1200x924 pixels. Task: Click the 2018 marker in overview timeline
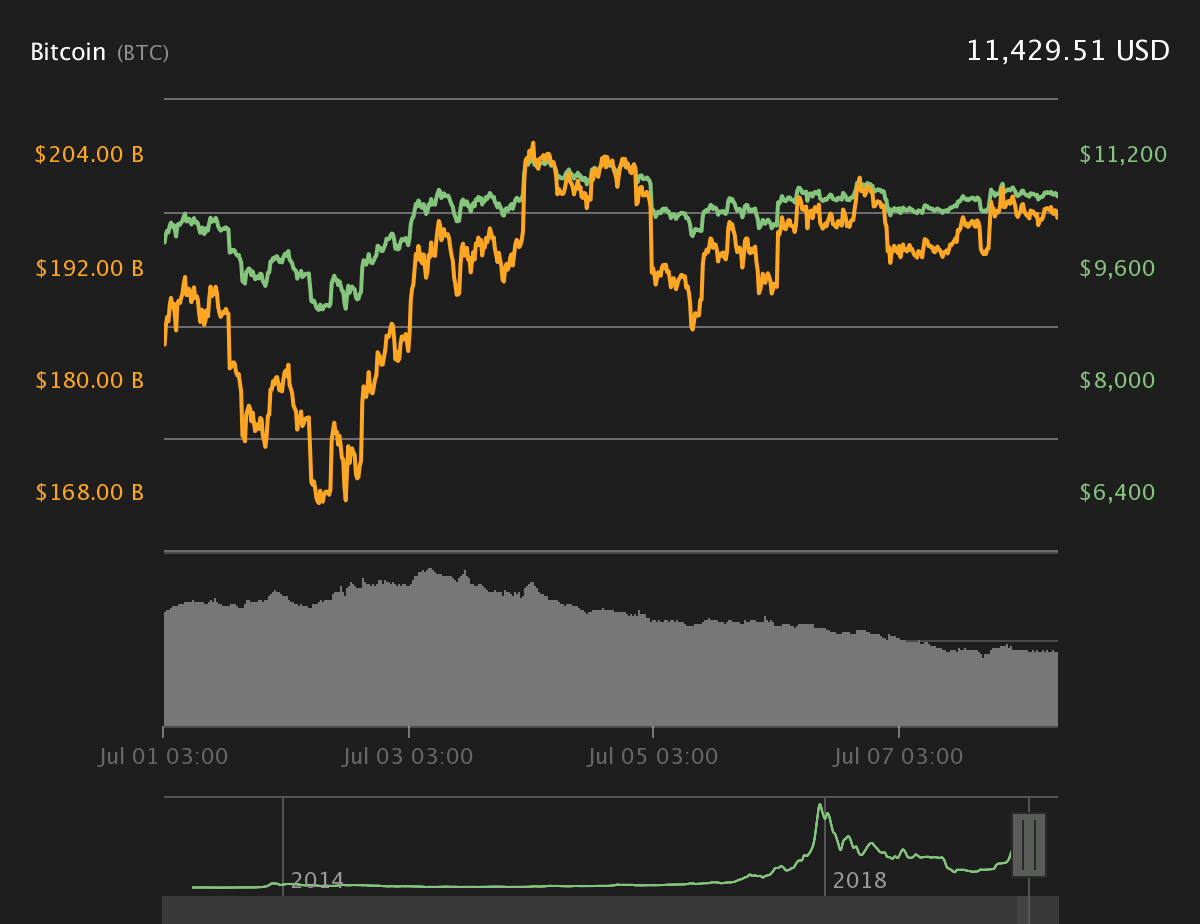[860, 881]
